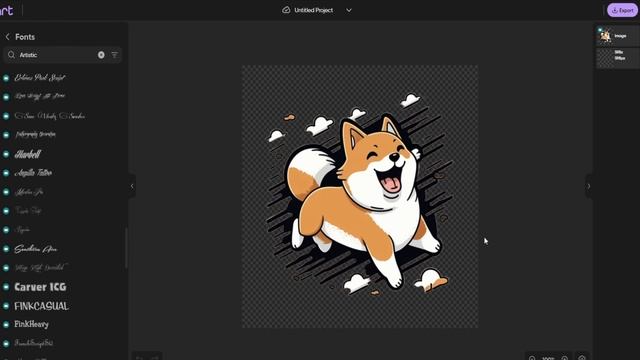The image size is (640, 360).
Task: Export the project
Action: click(622, 10)
